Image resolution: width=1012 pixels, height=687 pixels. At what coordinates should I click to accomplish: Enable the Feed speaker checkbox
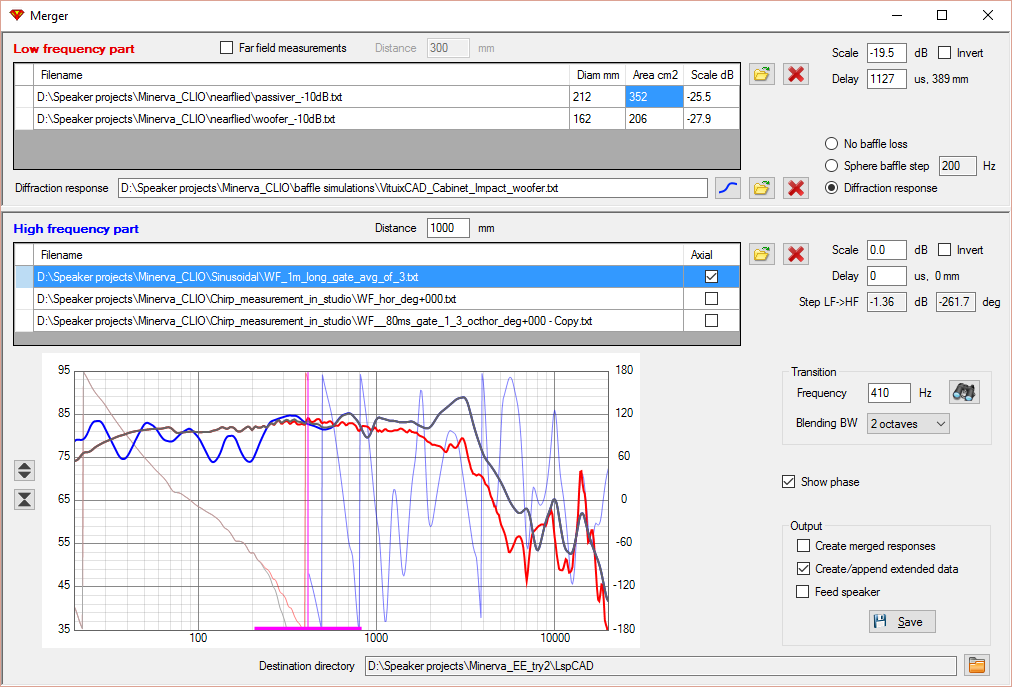pyautogui.click(x=803, y=591)
